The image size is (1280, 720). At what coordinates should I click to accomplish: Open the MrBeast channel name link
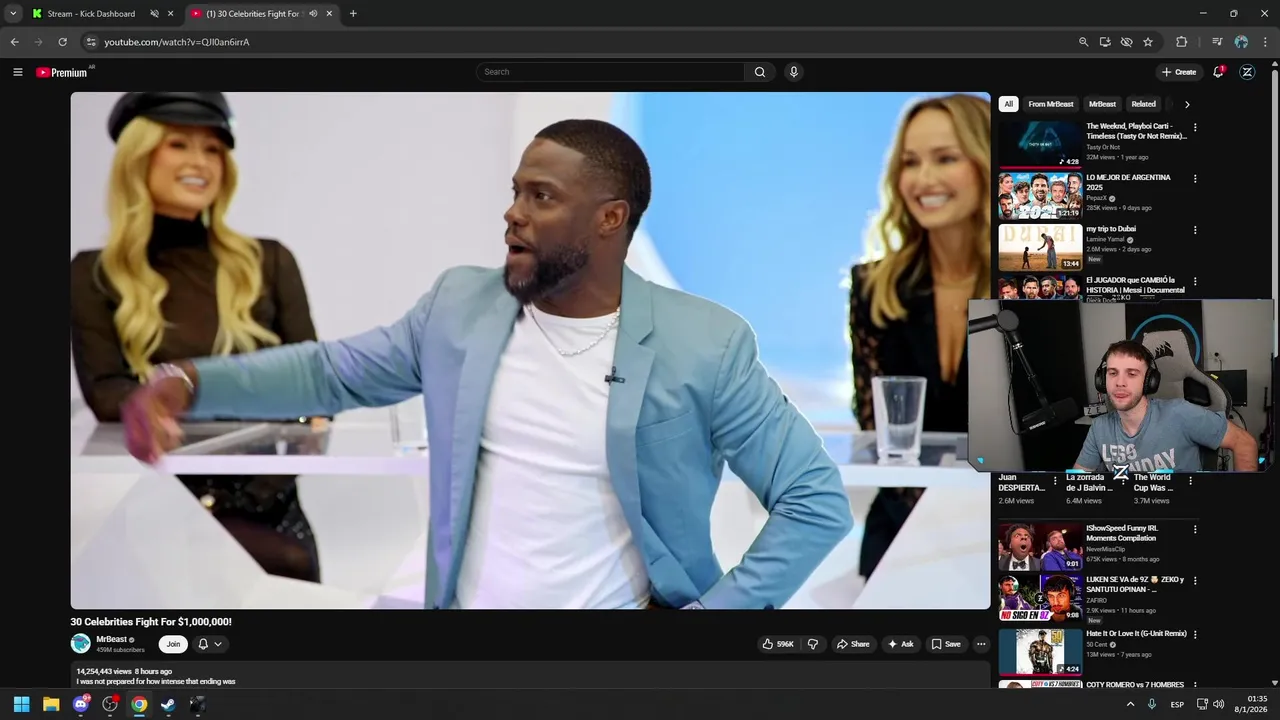(x=111, y=639)
